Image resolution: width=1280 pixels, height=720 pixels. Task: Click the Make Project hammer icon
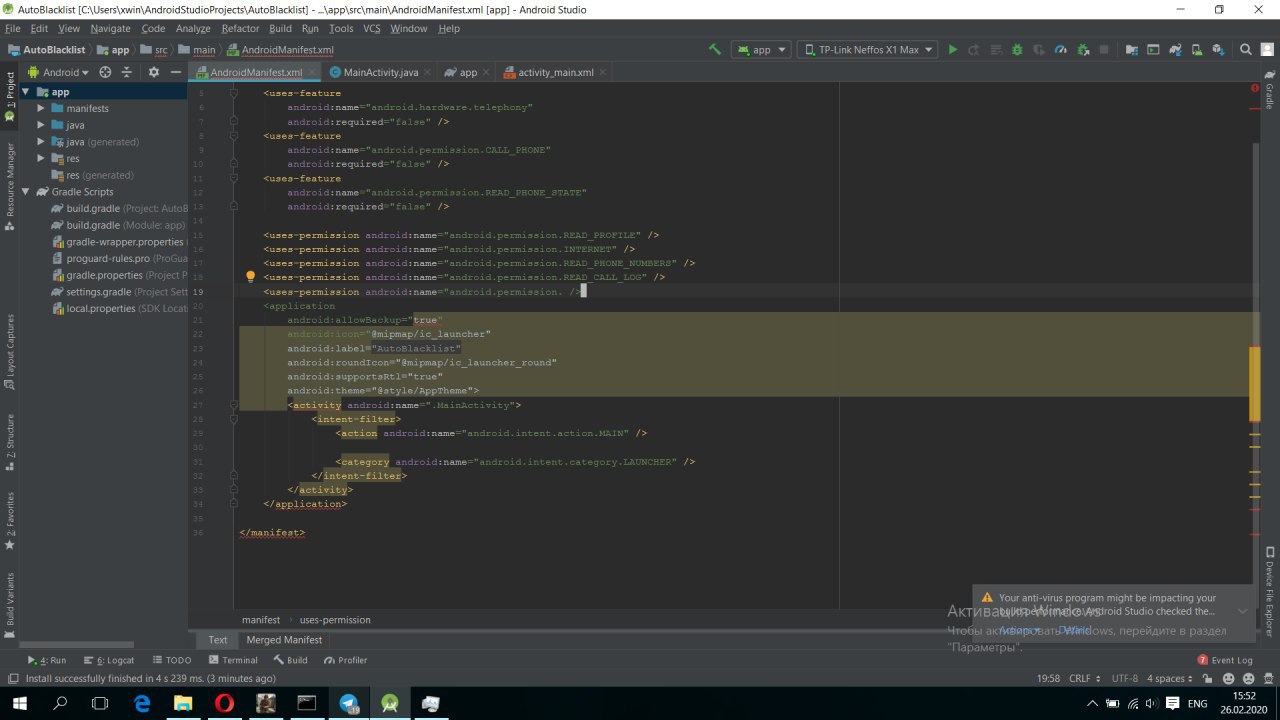click(715, 49)
